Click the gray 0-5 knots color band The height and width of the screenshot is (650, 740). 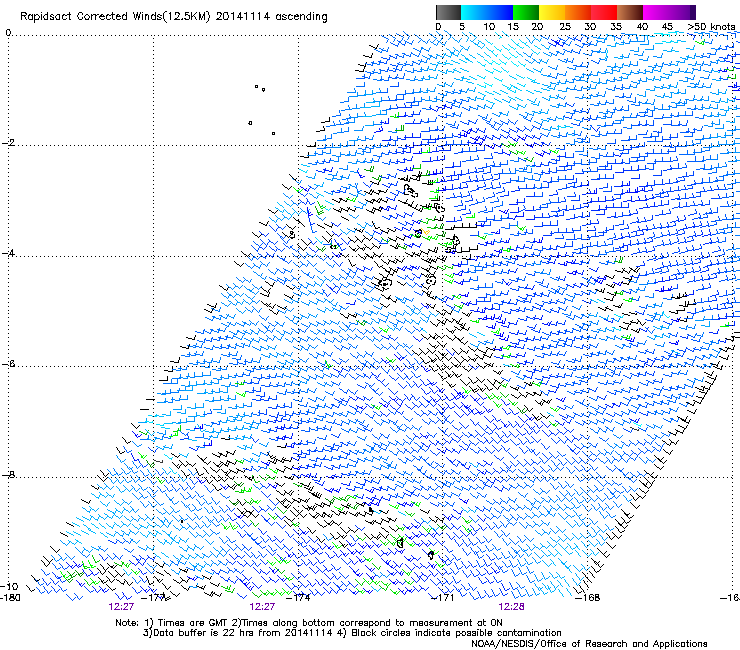pyautogui.click(x=448, y=12)
